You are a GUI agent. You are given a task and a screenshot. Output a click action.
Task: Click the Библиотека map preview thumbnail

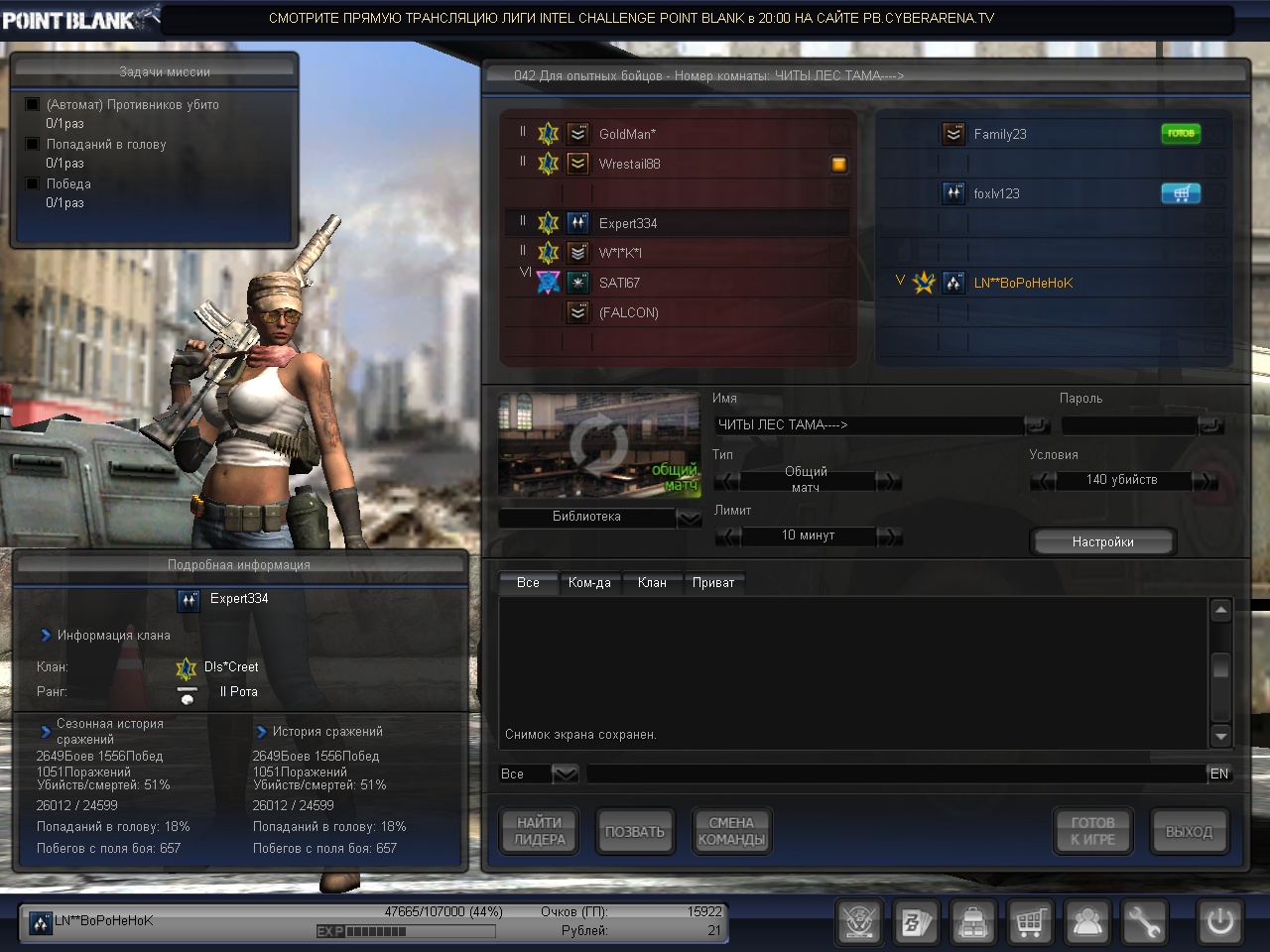click(x=599, y=444)
